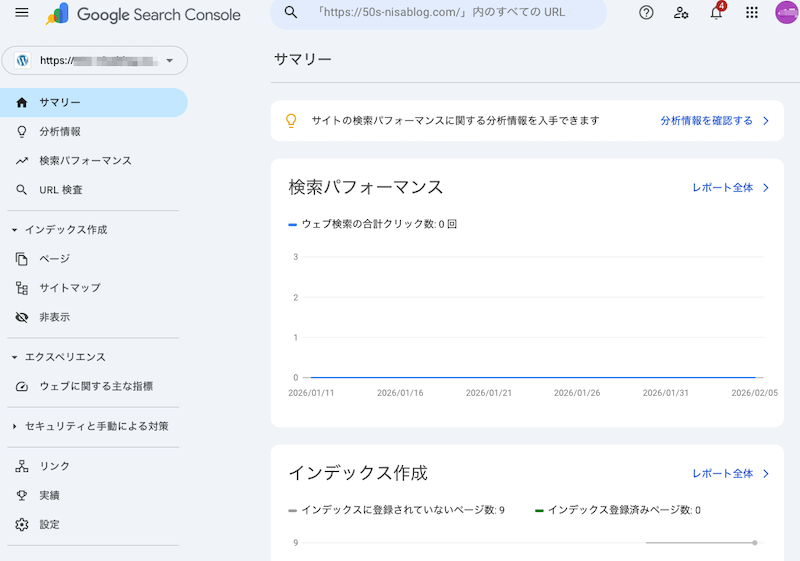This screenshot has height=561, width=800.
Task: Collapse the エクスペリエンス section
Action: tap(15, 357)
